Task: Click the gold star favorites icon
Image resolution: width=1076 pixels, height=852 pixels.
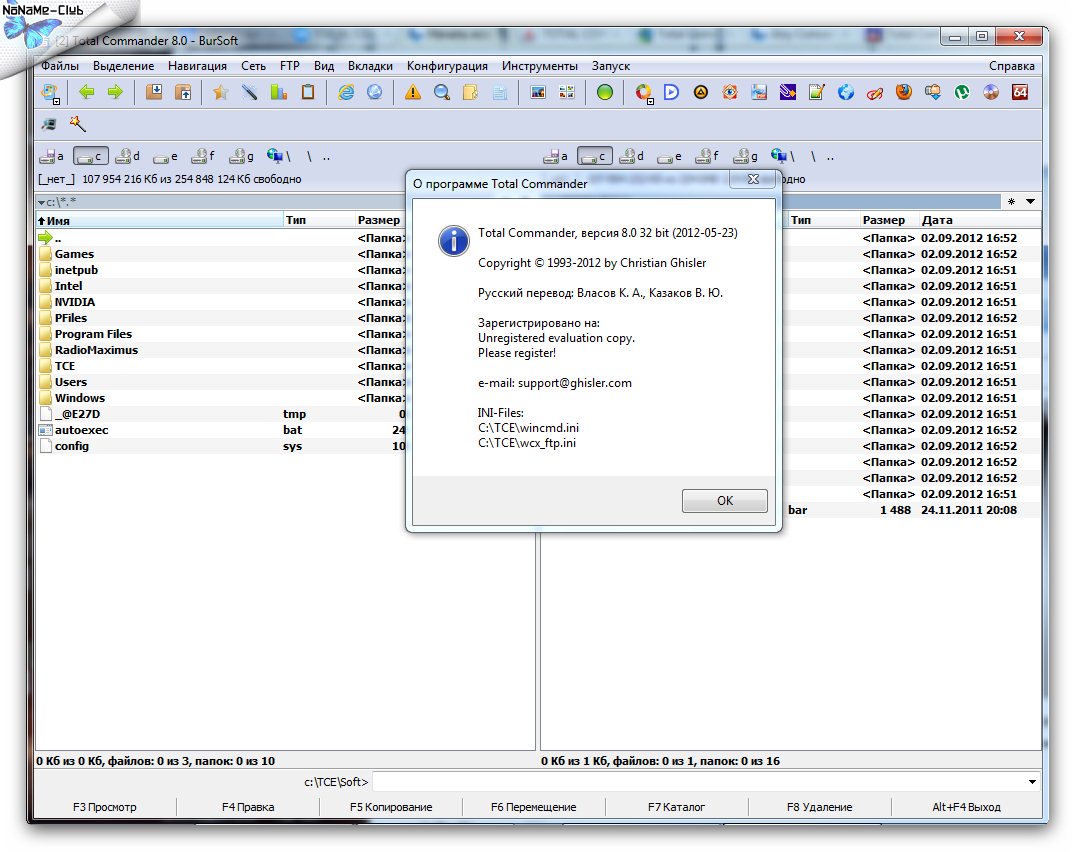Action: 220,93
